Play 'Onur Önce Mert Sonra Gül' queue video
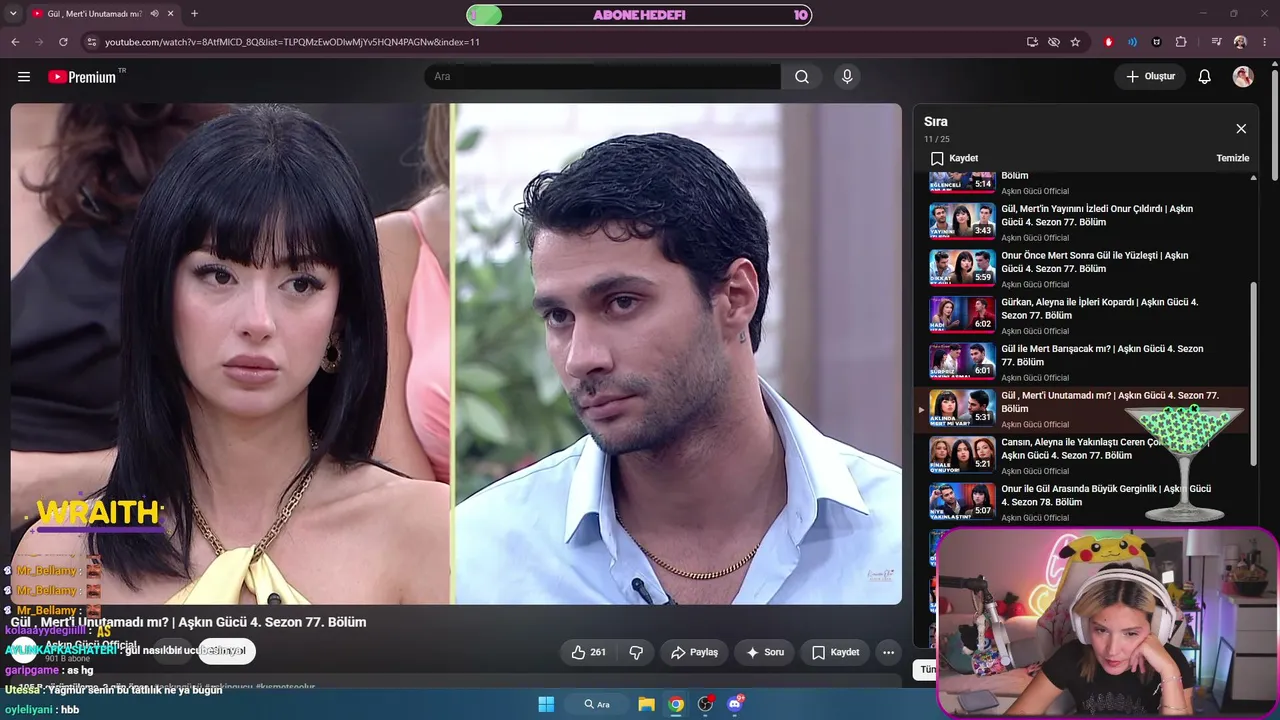Viewport: 1280px width, 720px height. pos(1083,268)
